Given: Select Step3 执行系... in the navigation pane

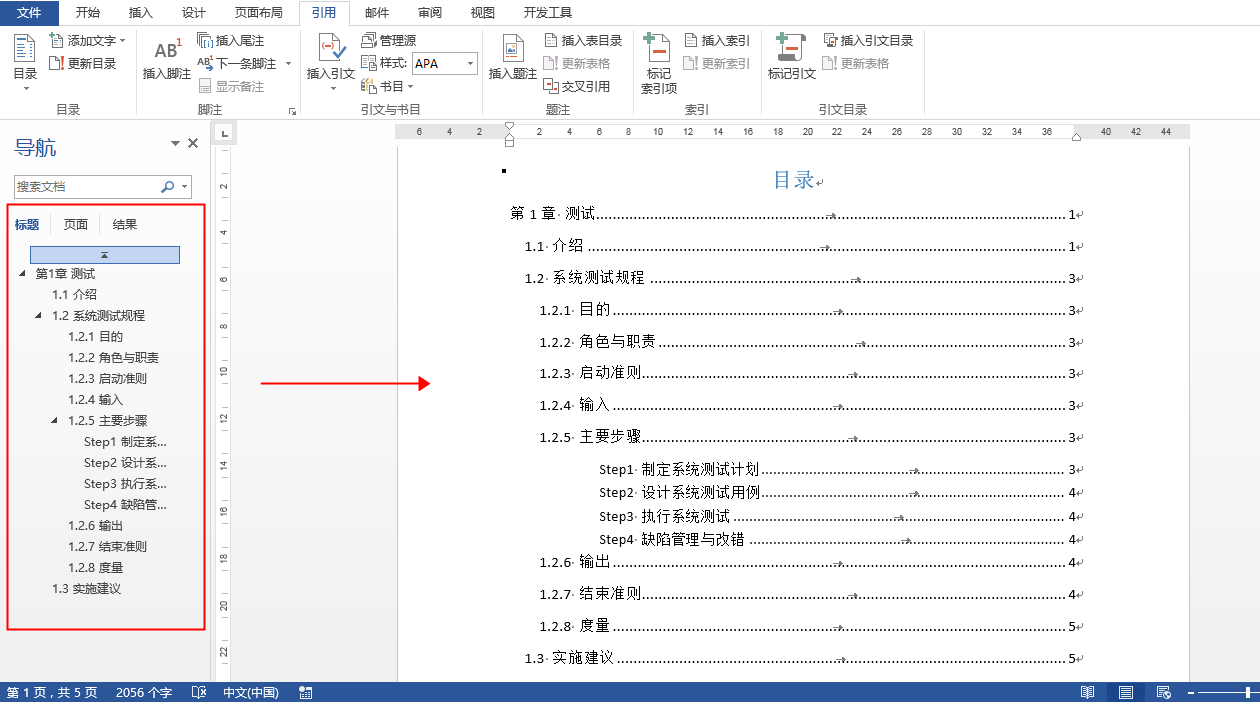Looking at the screenshot, I should coord(126,483).
